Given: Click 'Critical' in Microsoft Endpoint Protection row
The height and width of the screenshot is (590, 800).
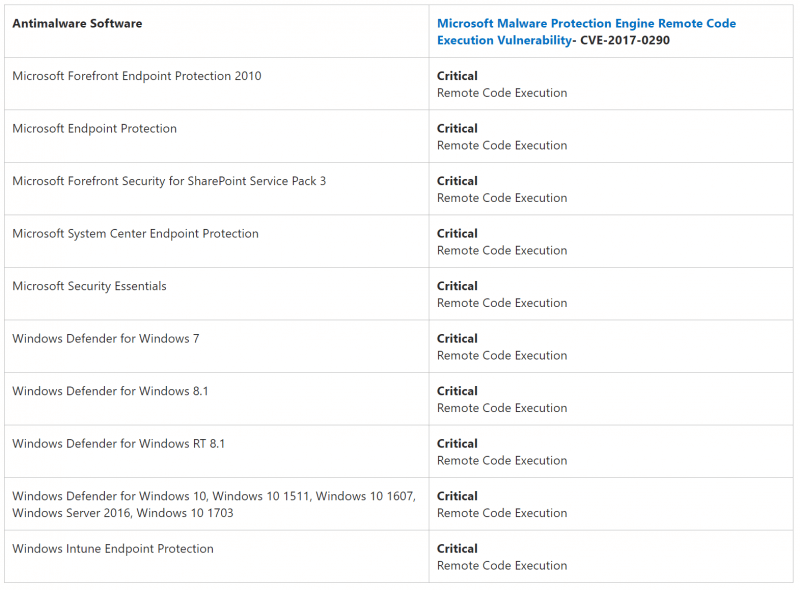Looking at the screenshot, I should [457, 129].
